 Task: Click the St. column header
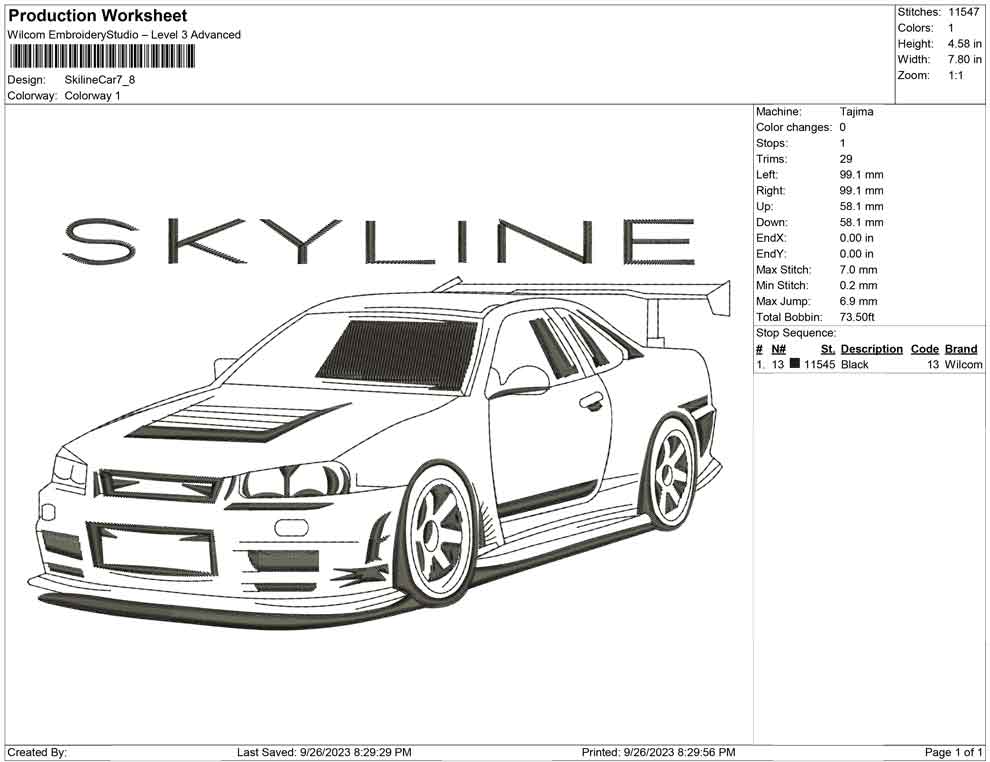tap(828, 349)
